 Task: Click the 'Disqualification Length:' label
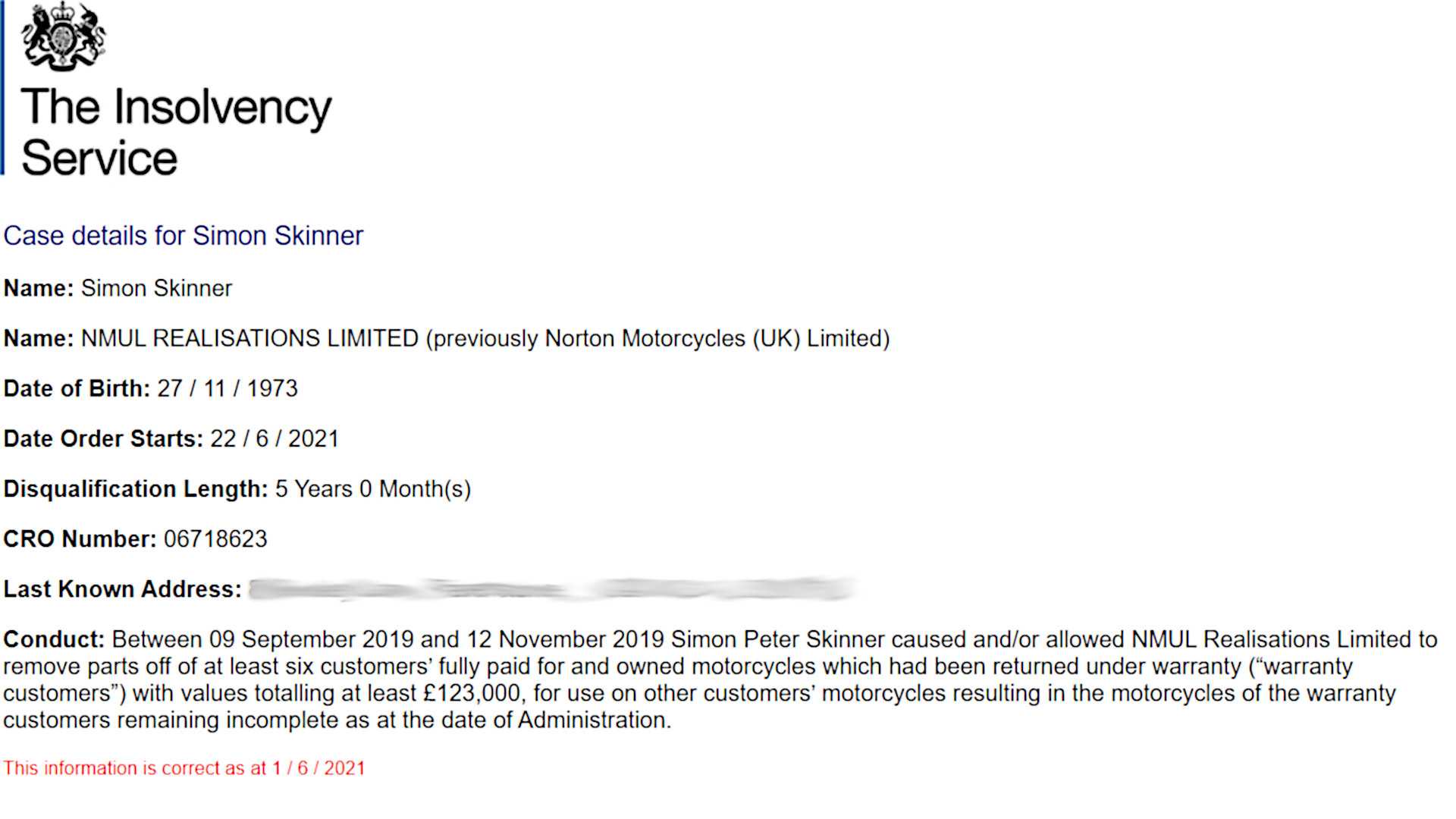(136, 489)
